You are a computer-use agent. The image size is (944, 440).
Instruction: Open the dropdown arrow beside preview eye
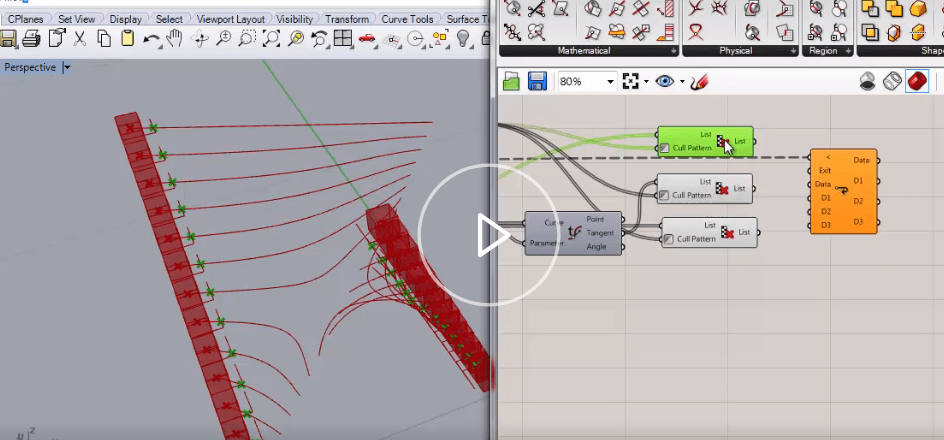[x=682, y=81]
